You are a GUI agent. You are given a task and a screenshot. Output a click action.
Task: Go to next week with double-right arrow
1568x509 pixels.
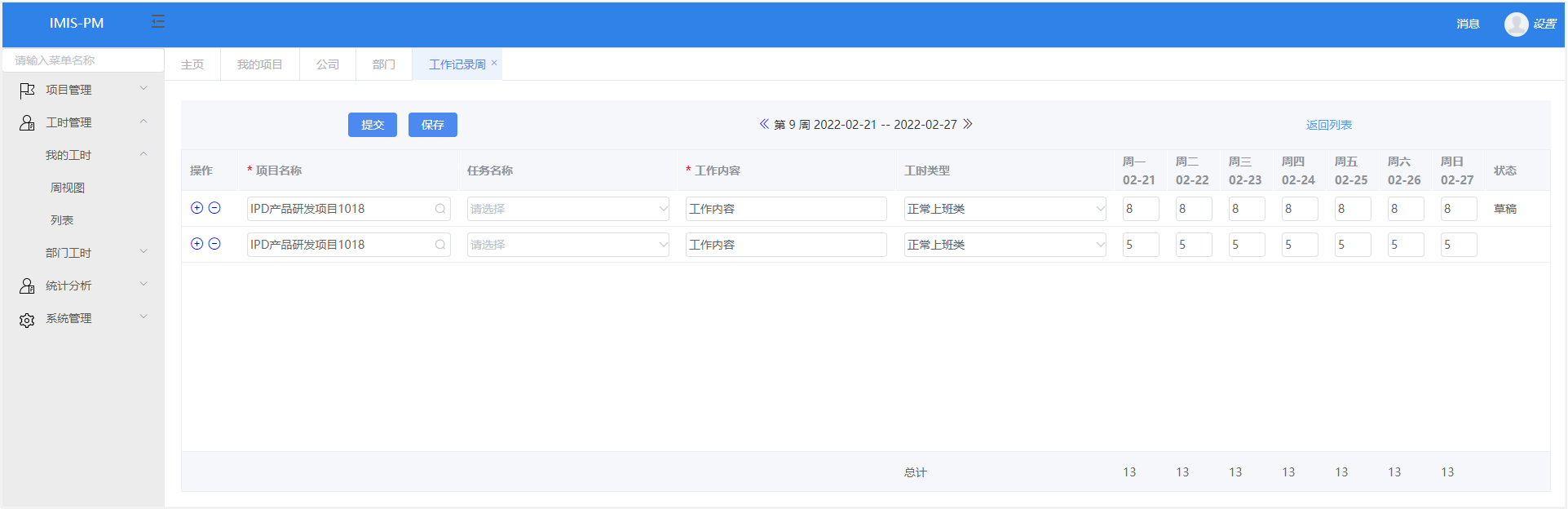(968, 124)
